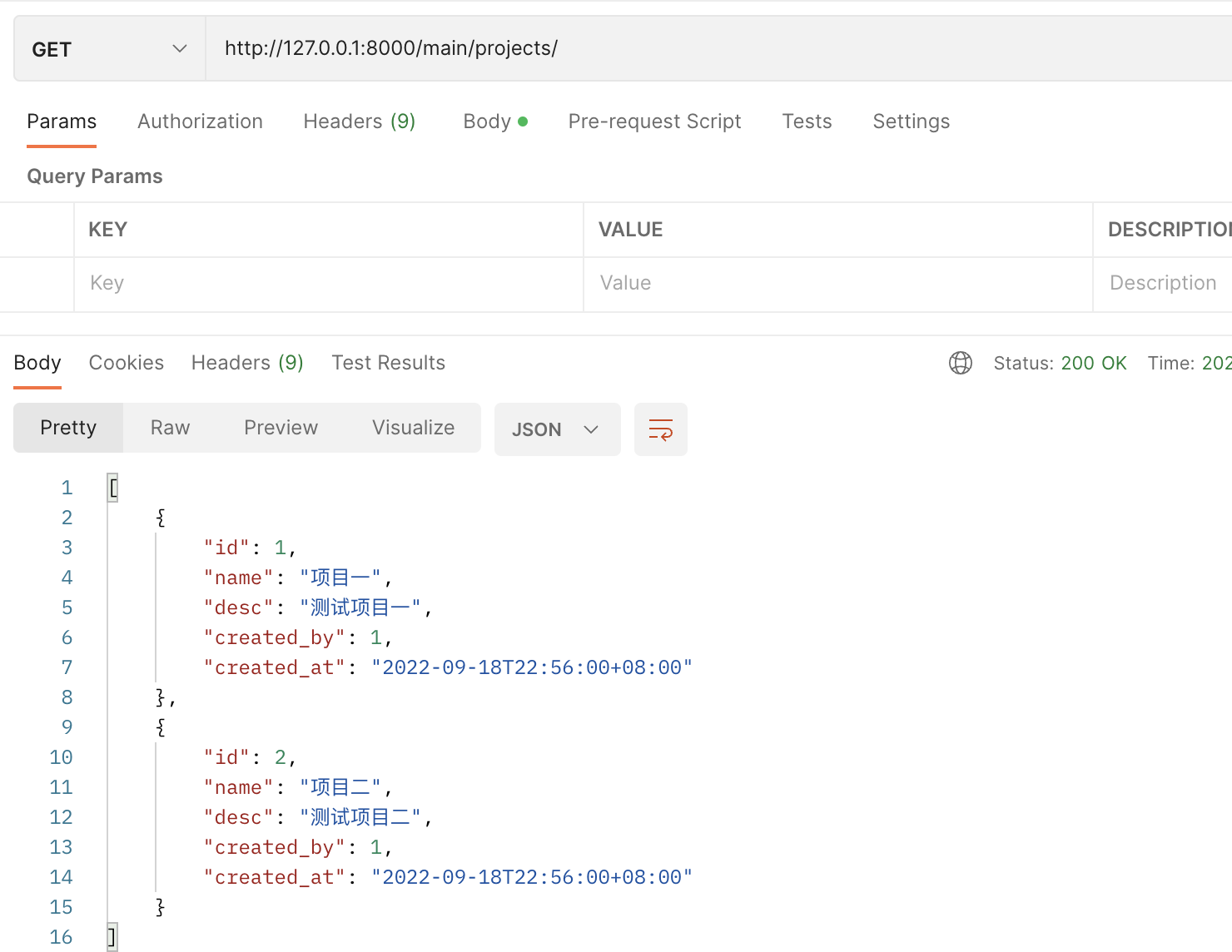1232x952 pixels.
Task: Open the JSON format dropdown
Action: point(557,429)
